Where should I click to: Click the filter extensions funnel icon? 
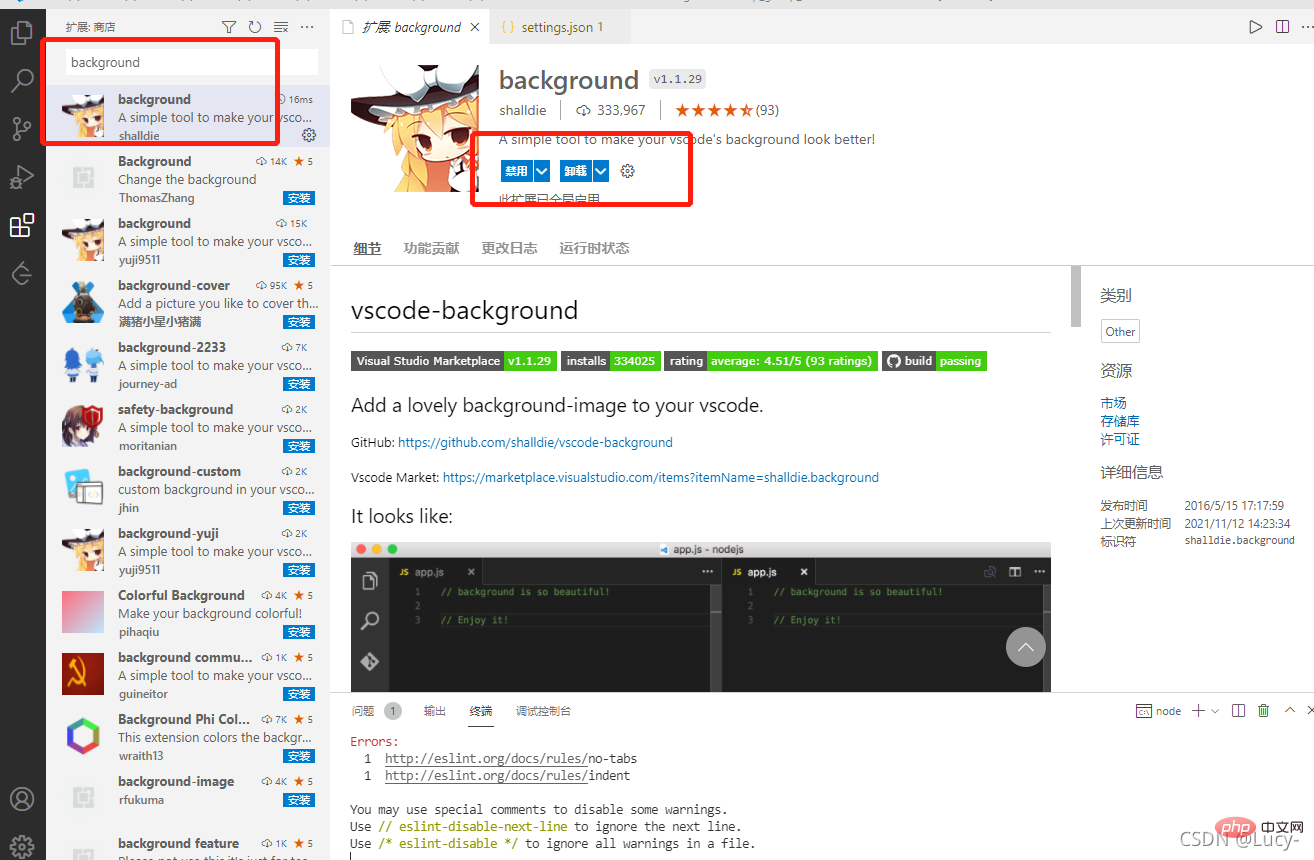(229, 27)
